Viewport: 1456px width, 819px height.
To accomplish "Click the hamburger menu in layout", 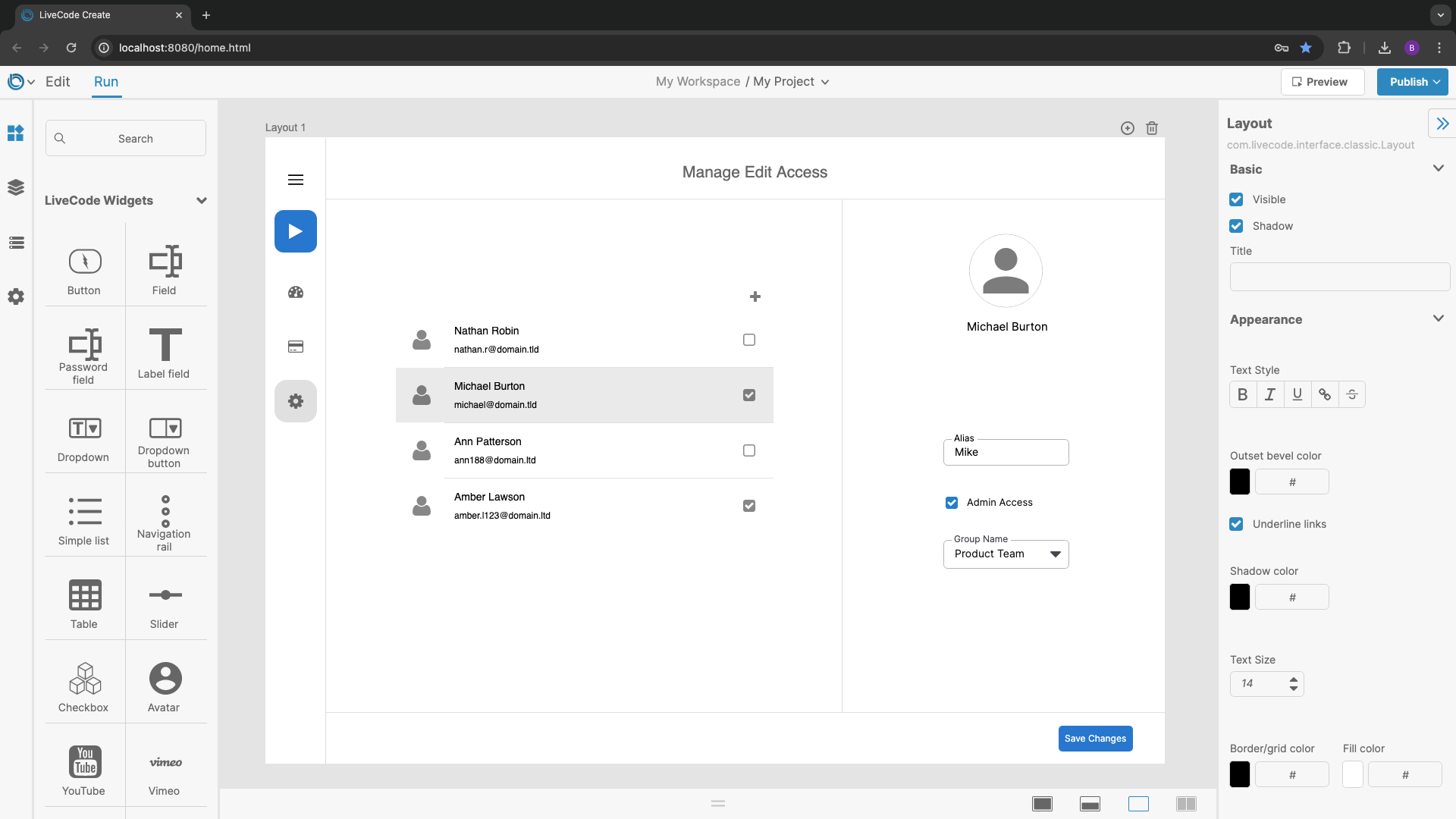I will 296,180.
